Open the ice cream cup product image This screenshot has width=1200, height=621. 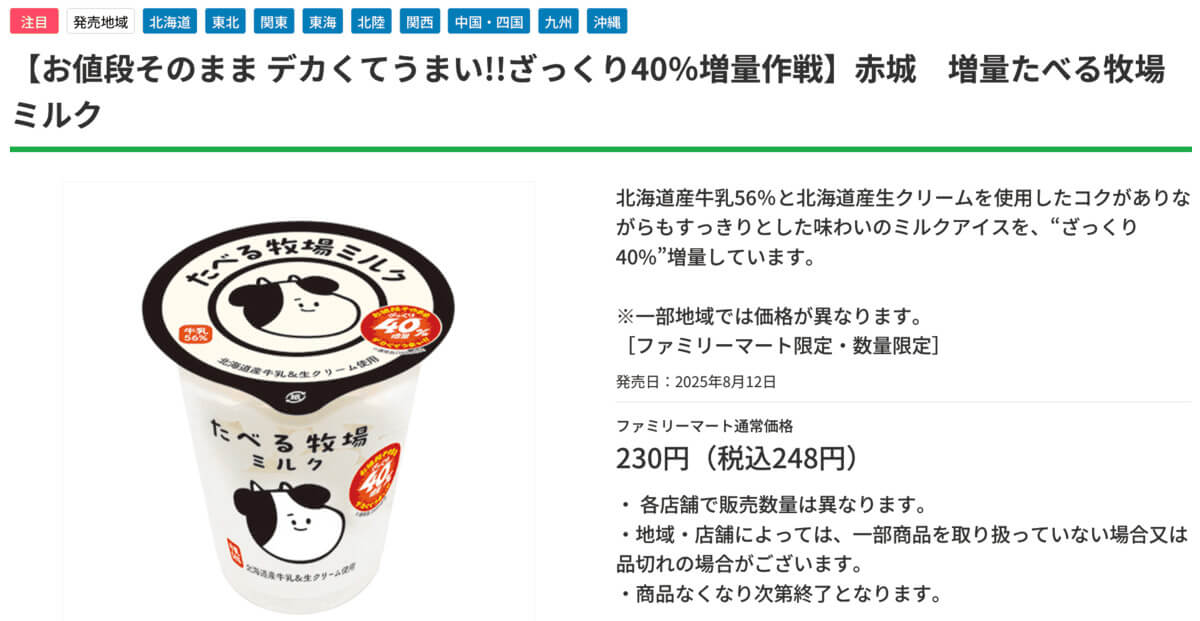coord(298,400)
